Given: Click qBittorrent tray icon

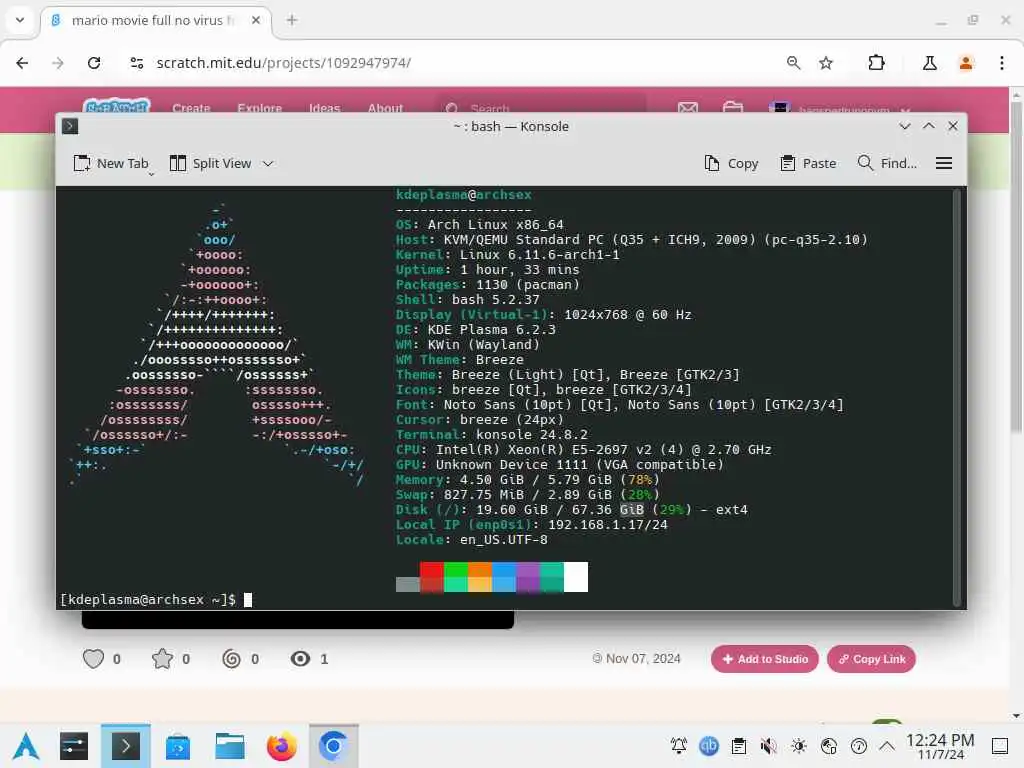Looking at the screenshot, I should point(709,746).
